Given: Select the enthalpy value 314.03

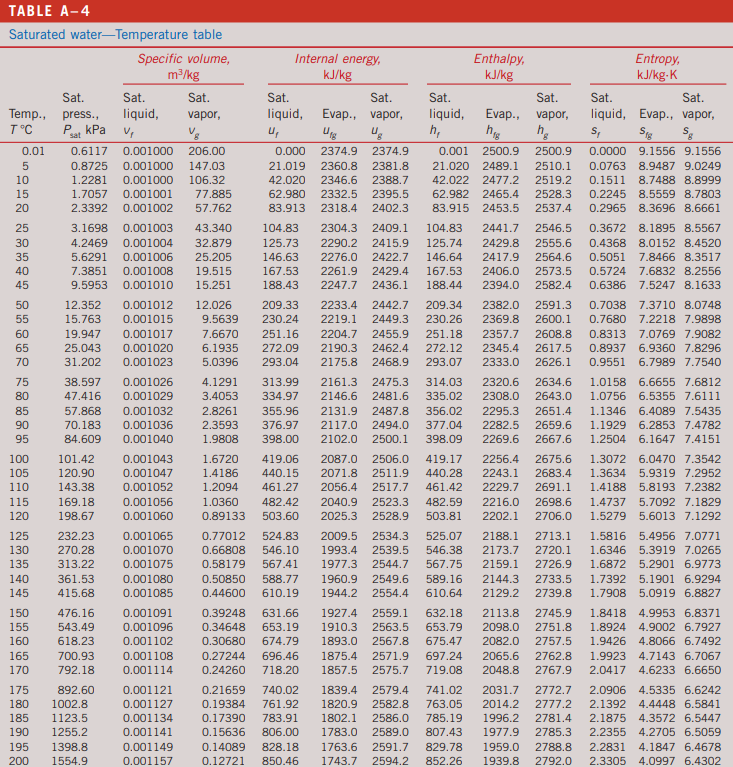Looking at the screenshot, I should click(x=444, y=383).
